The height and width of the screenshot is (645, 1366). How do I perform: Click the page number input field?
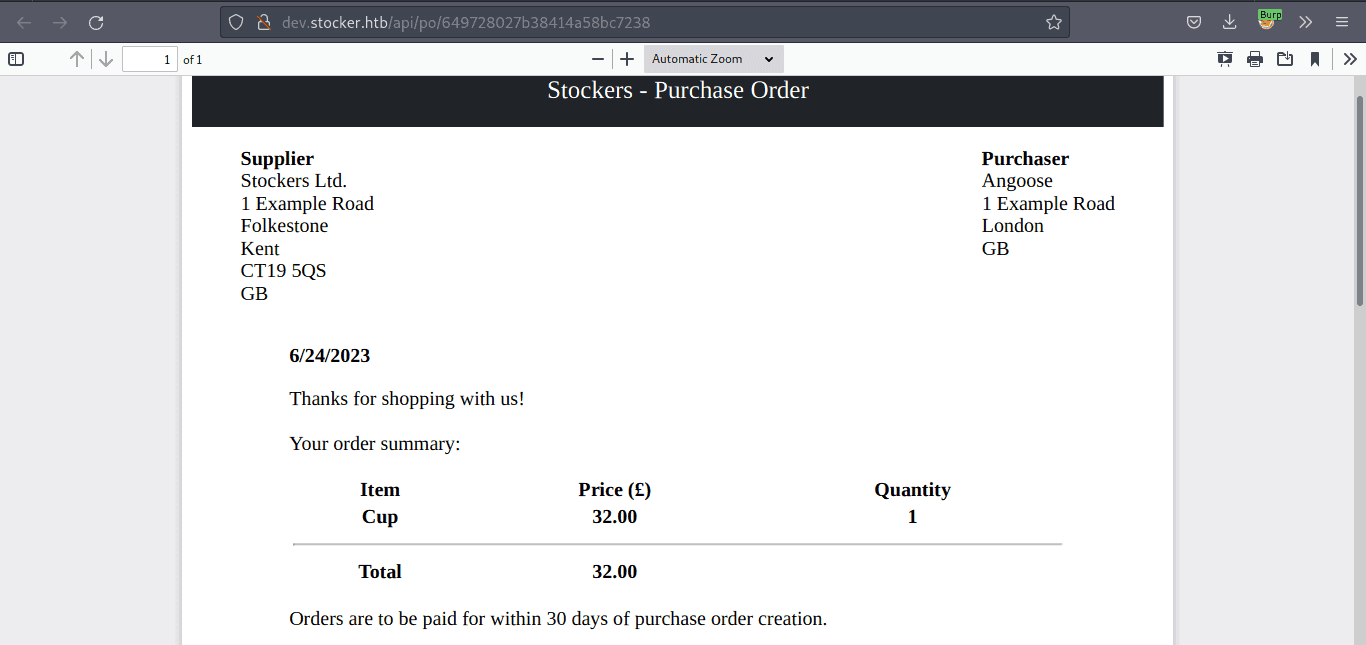(149, 59)
